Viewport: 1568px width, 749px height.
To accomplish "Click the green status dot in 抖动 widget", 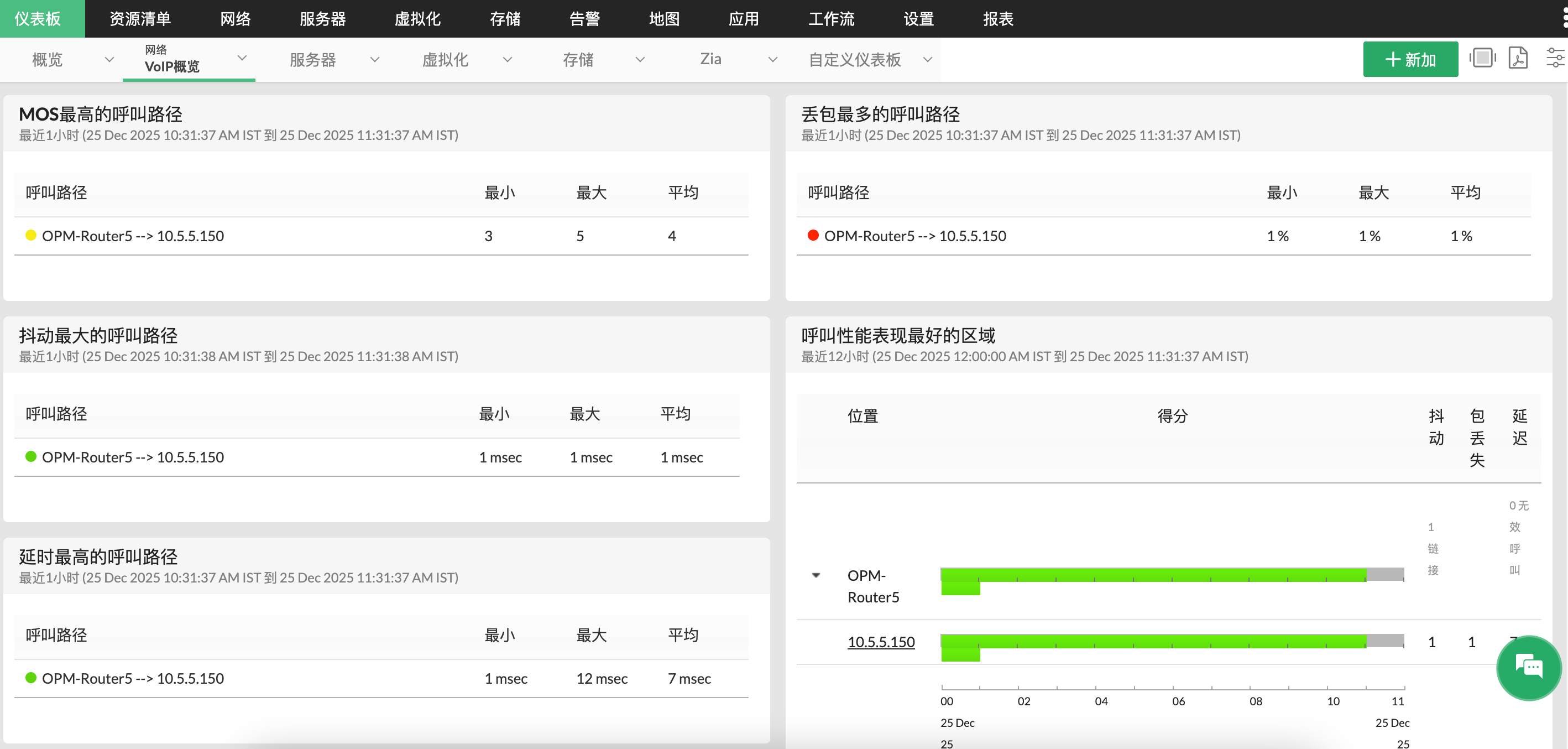I will 30,456.
